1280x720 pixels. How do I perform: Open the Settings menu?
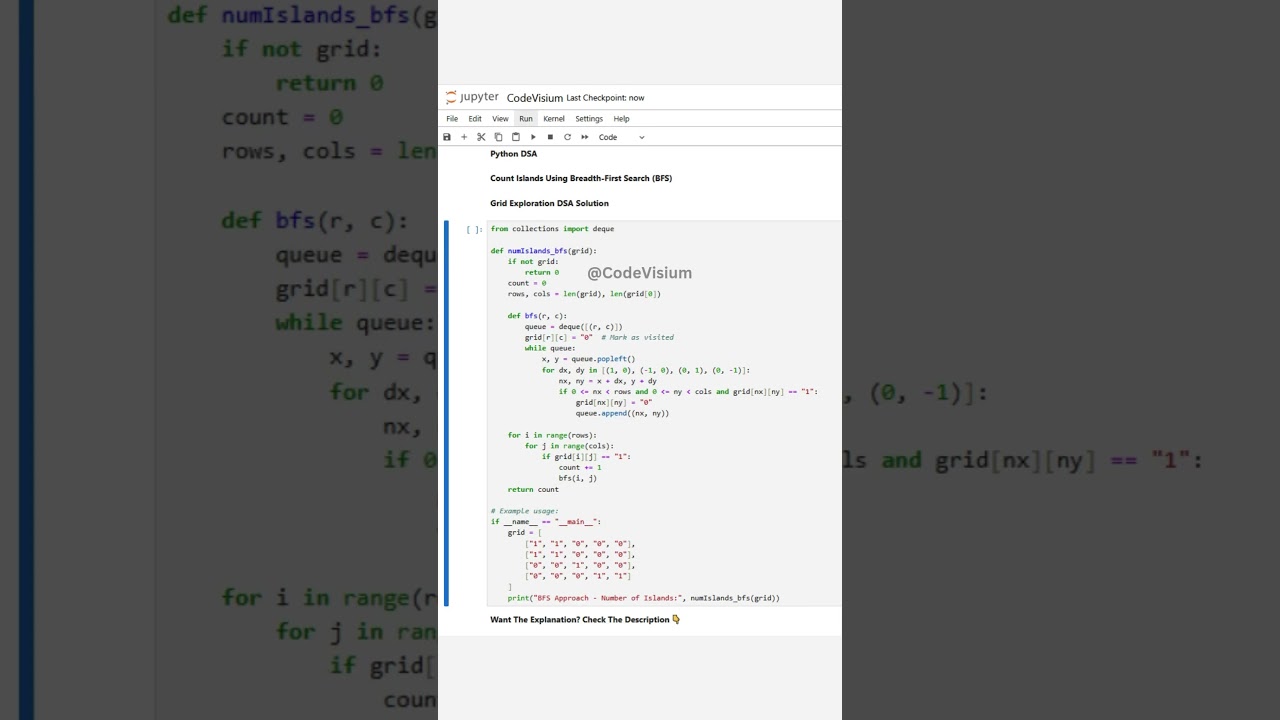point(589,119)
